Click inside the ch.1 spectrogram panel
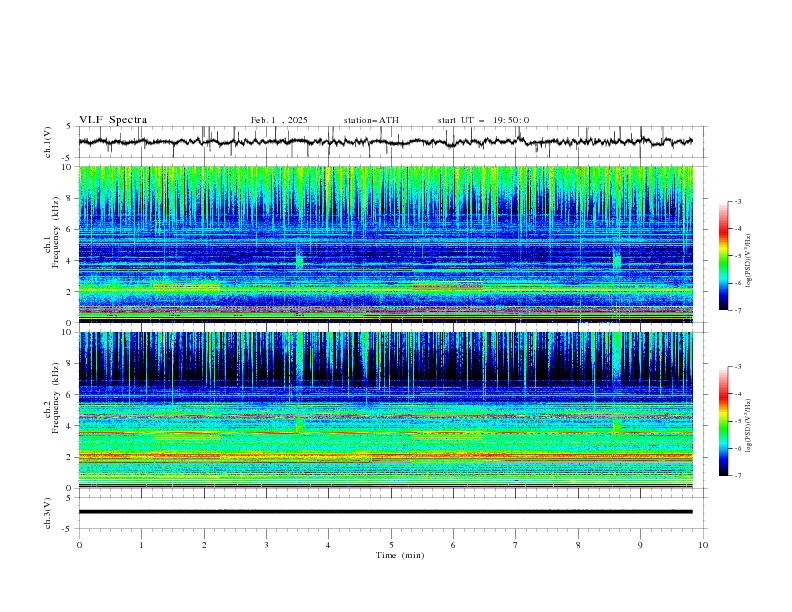The width and height of the screenshot is (792, 612). 385,244
